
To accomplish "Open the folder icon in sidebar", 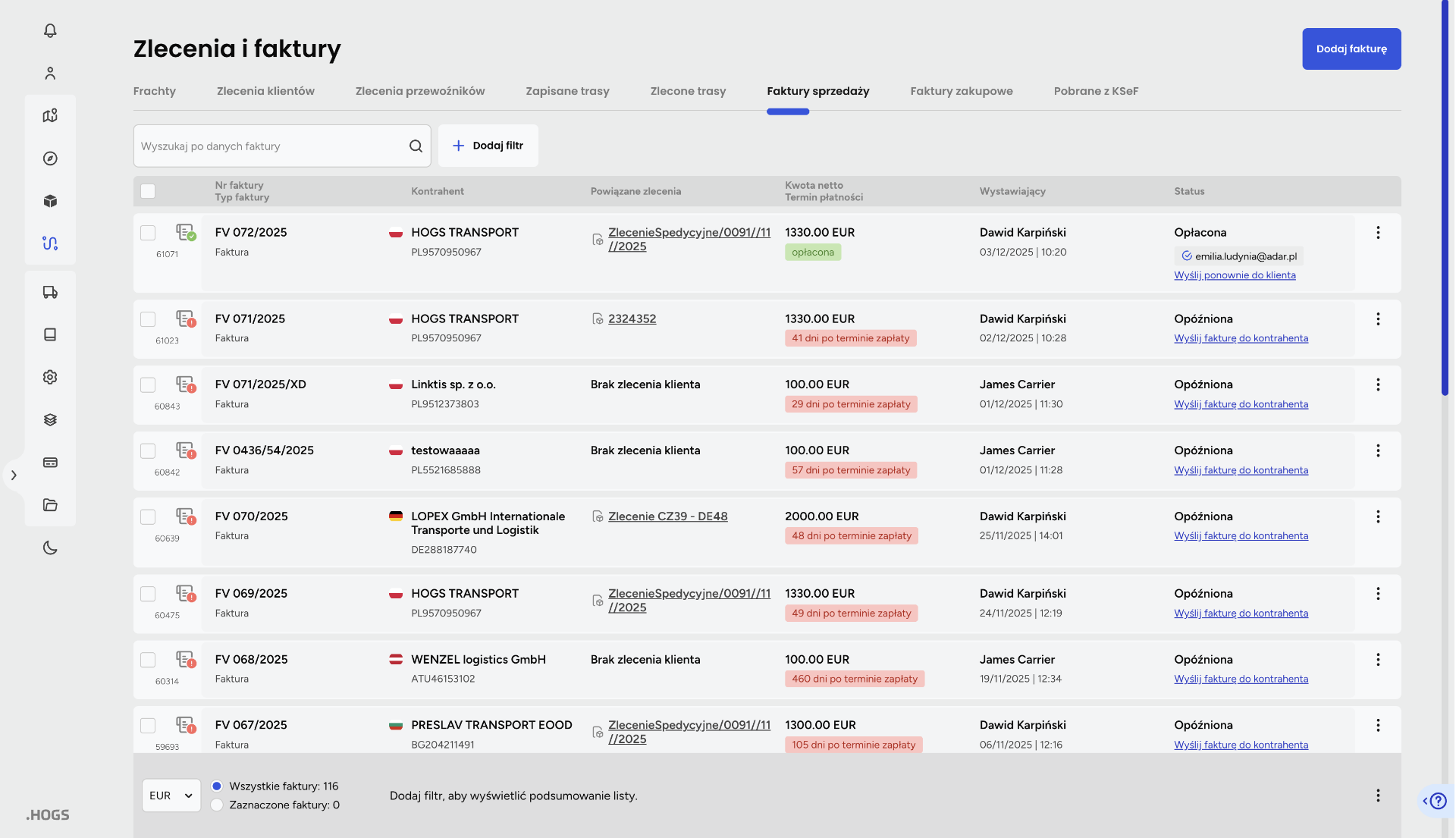I will coord(50,505).
